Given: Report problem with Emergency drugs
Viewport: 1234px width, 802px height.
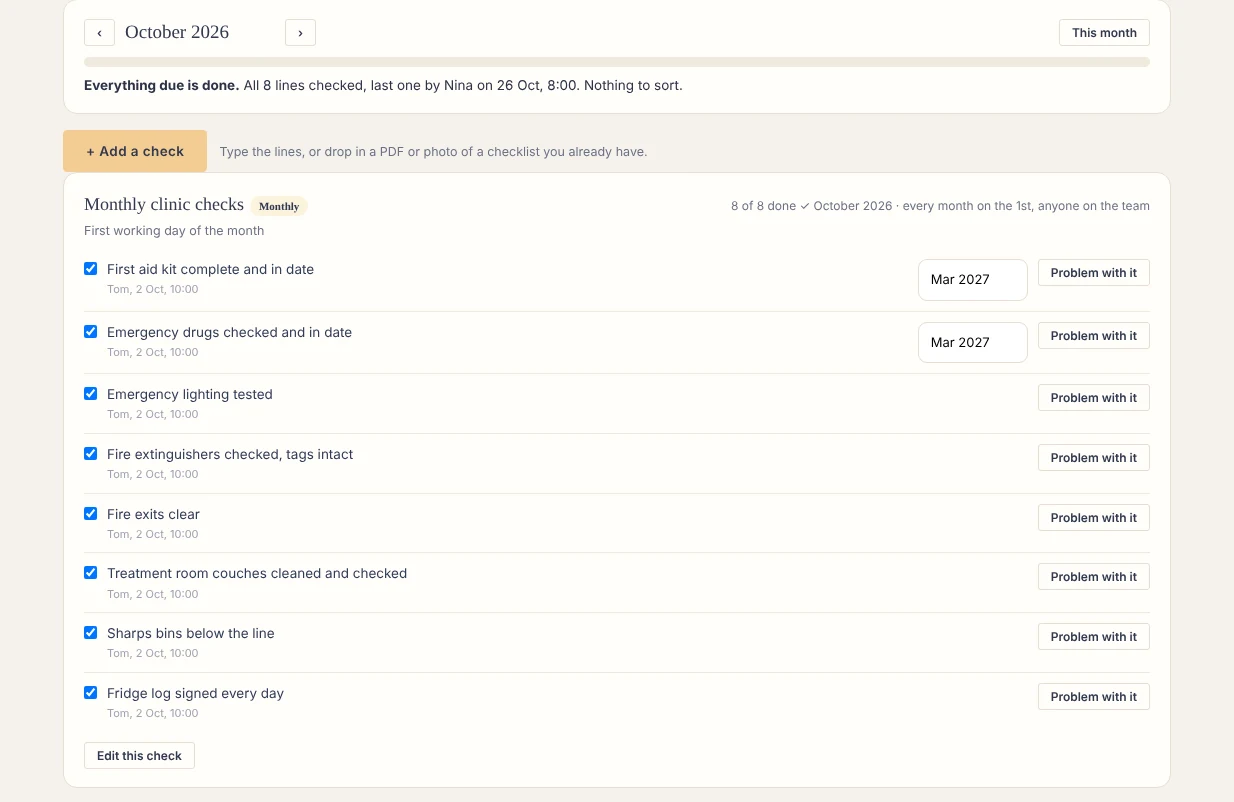Looking at the screenshot, I should [x=1094, y=336].
